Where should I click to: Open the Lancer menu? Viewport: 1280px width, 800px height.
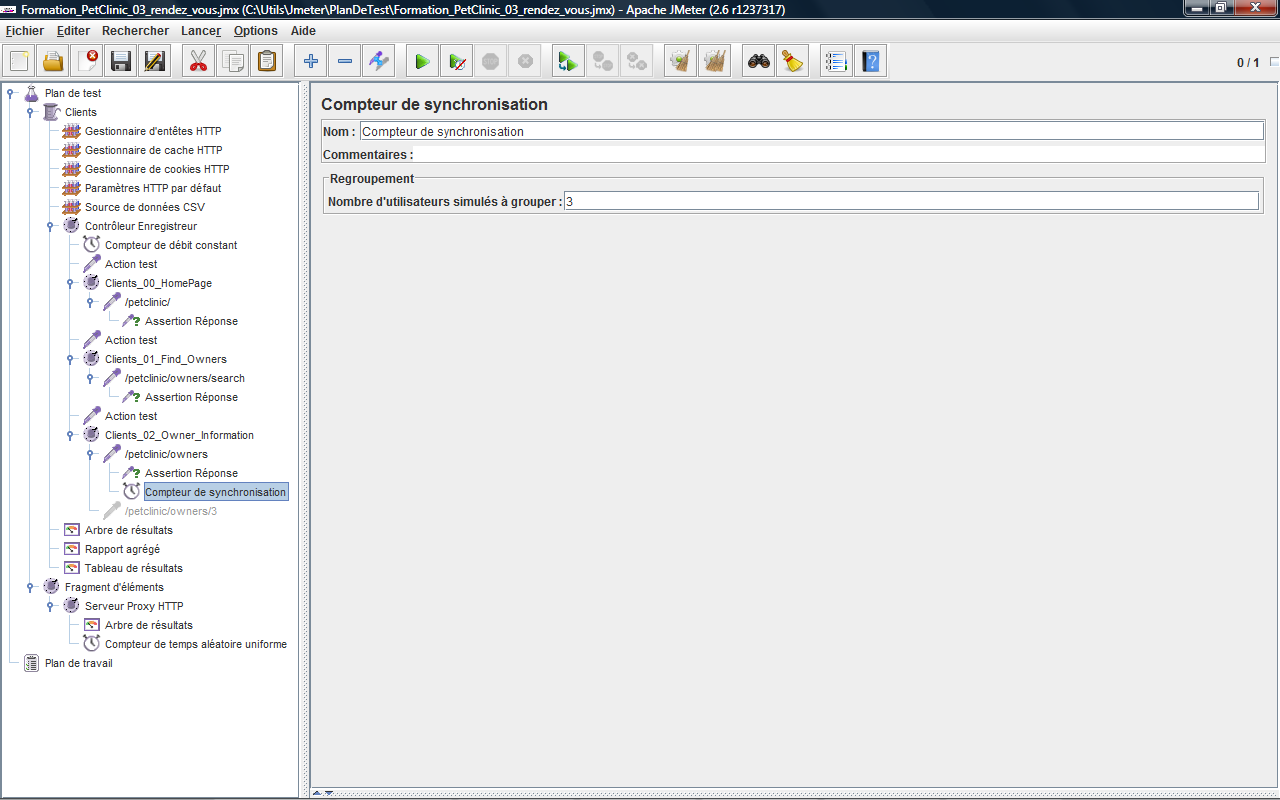point(201,31)
